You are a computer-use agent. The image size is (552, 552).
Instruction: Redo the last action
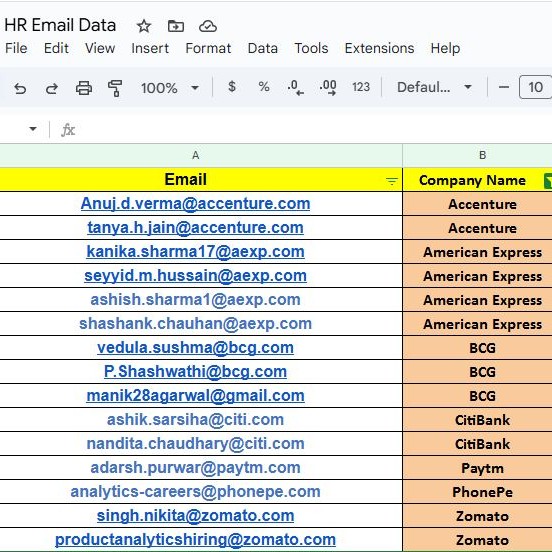(x=52, y=88)
